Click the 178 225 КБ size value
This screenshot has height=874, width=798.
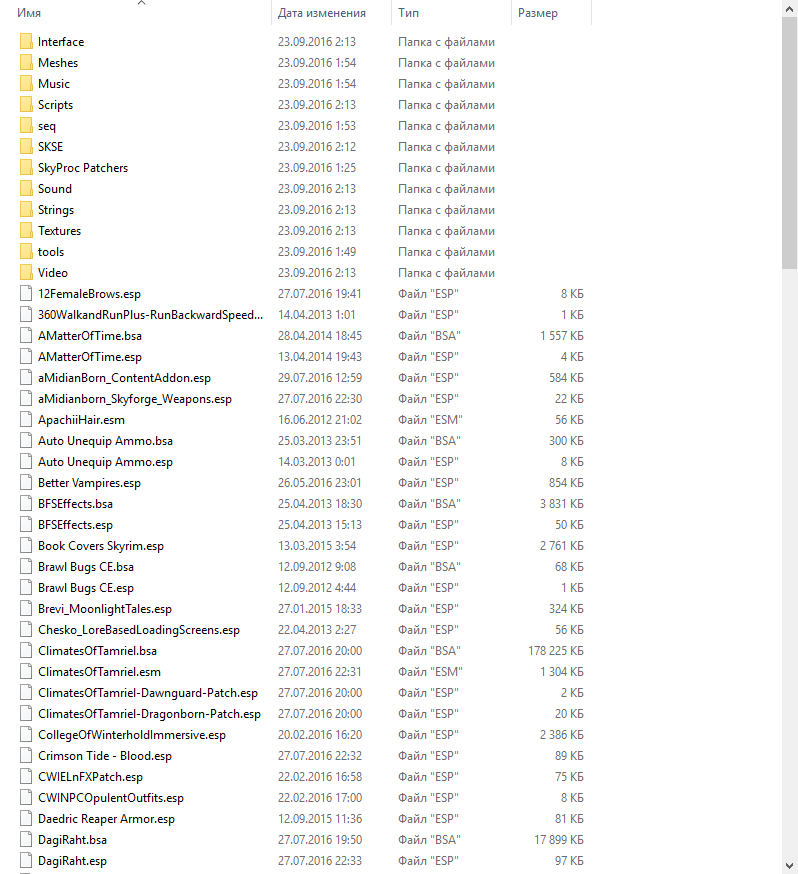[x=556, y=651]
